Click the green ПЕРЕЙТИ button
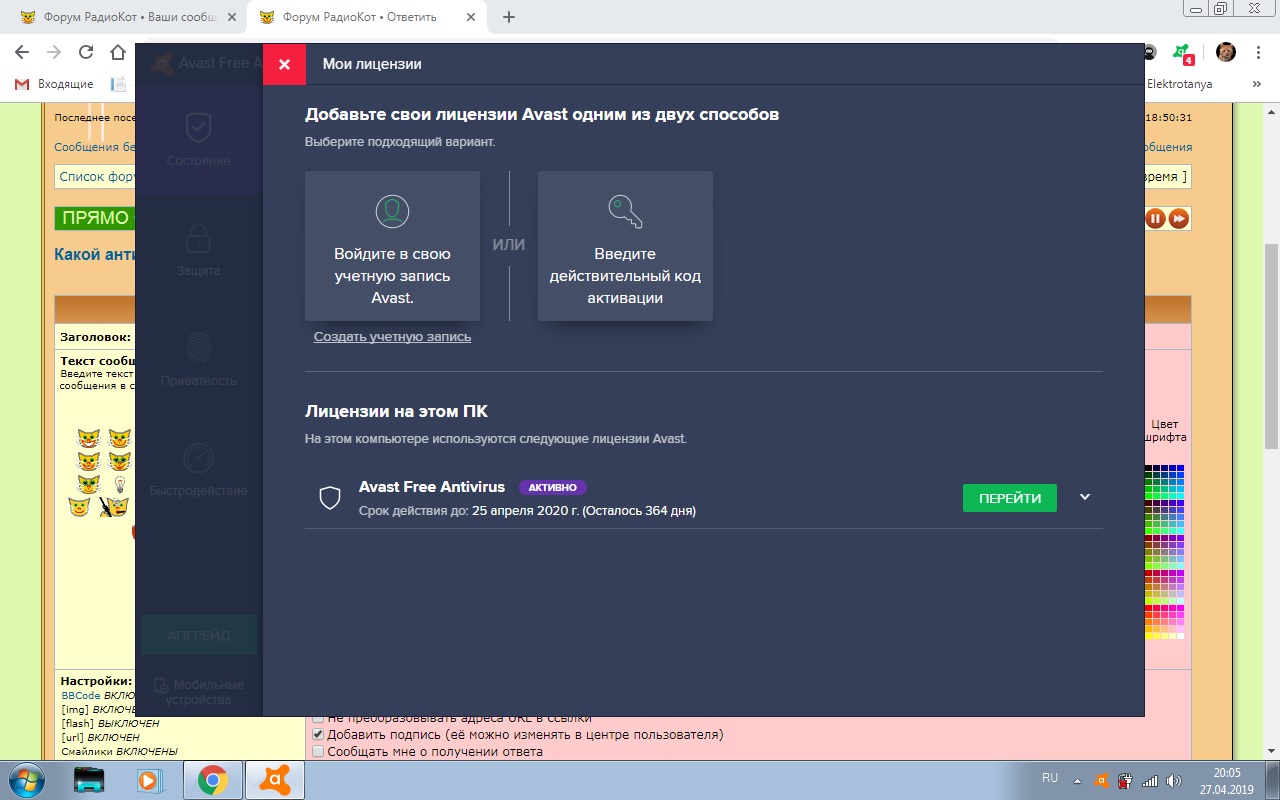 pos(1010,498)
